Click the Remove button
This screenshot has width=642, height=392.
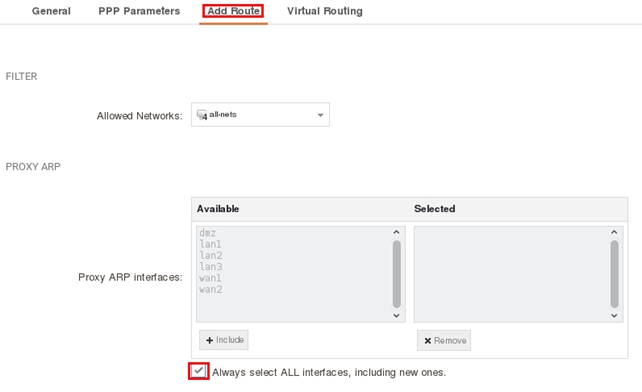[444, 340]
